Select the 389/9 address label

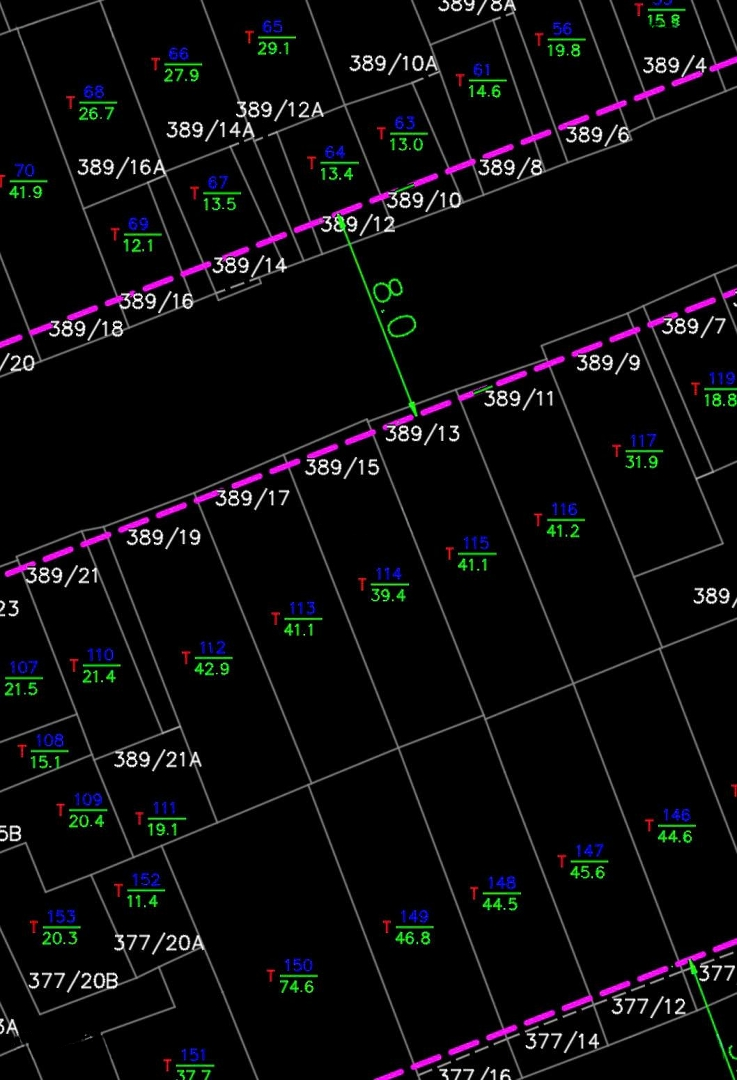[608, 363]
